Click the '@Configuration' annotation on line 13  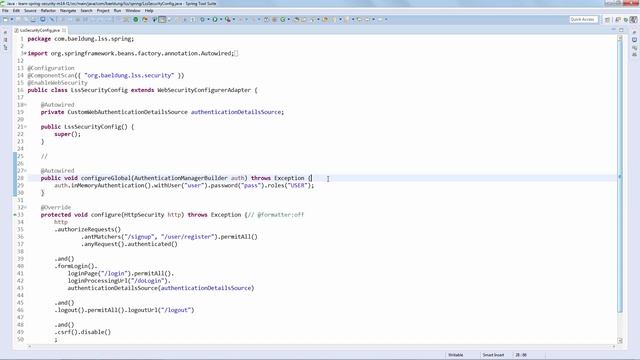tap(51, 68)
